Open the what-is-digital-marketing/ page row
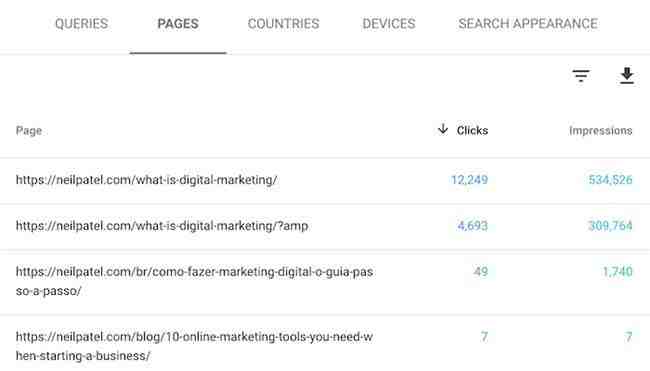Image resolution: width=650 pixels, height=371 pixels. [x=325, y=180]
